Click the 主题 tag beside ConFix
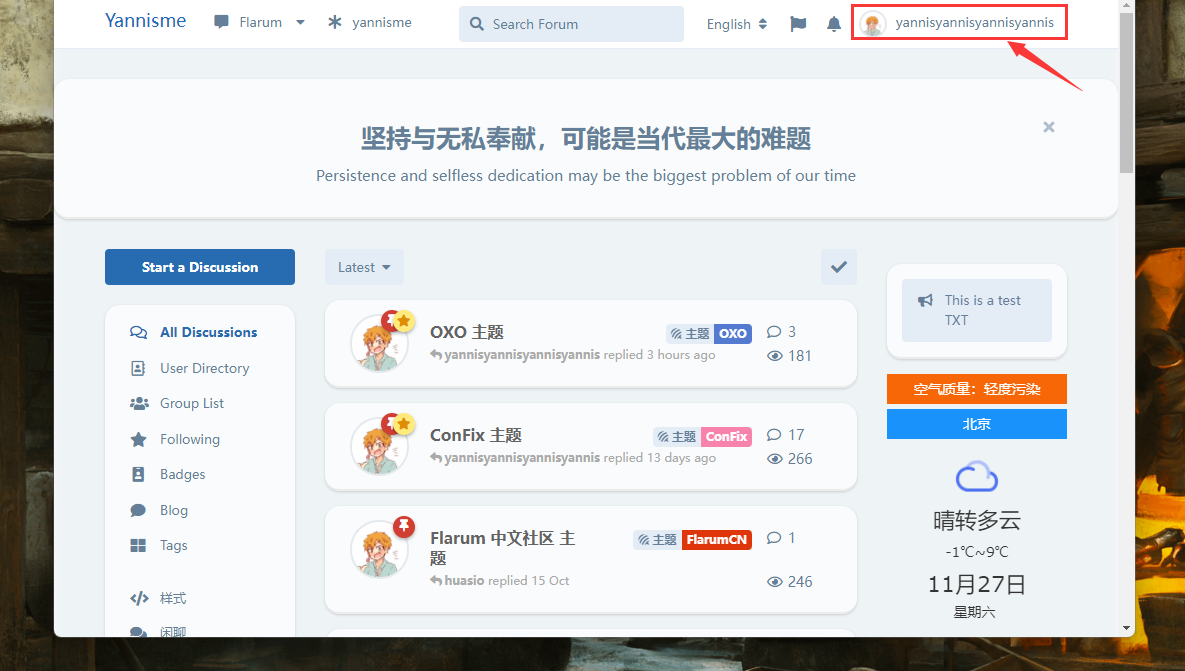 [x=677, y=436]
